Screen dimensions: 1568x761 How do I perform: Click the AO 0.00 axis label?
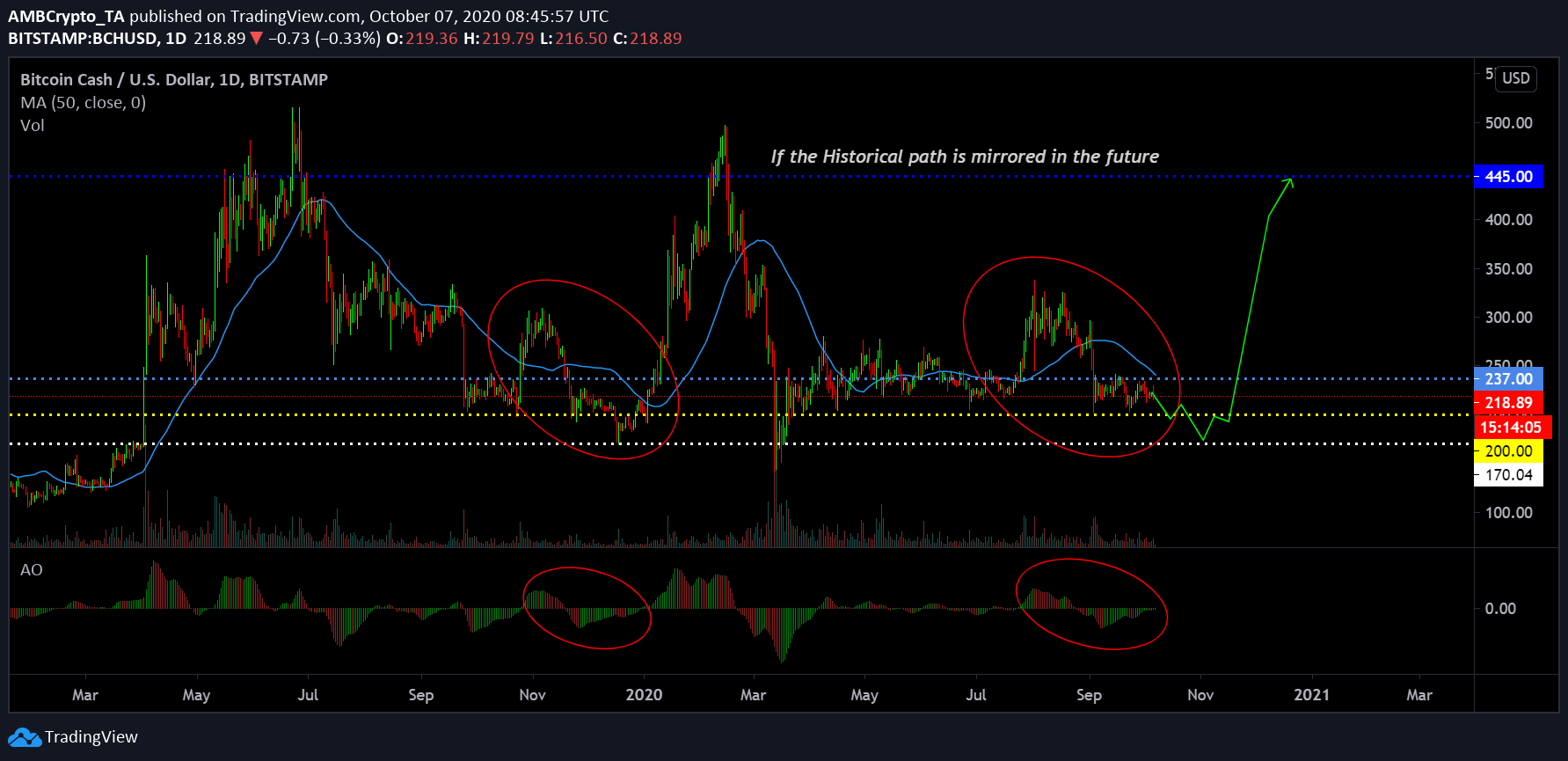pos(1500,609)
